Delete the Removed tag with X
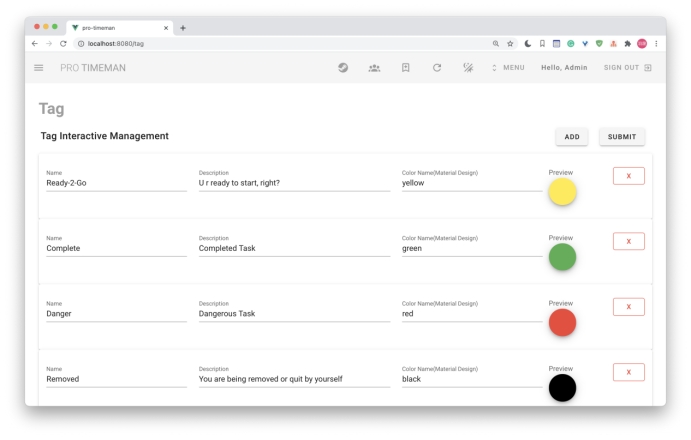This screenshot has width=691, height=440. [629, 372]
